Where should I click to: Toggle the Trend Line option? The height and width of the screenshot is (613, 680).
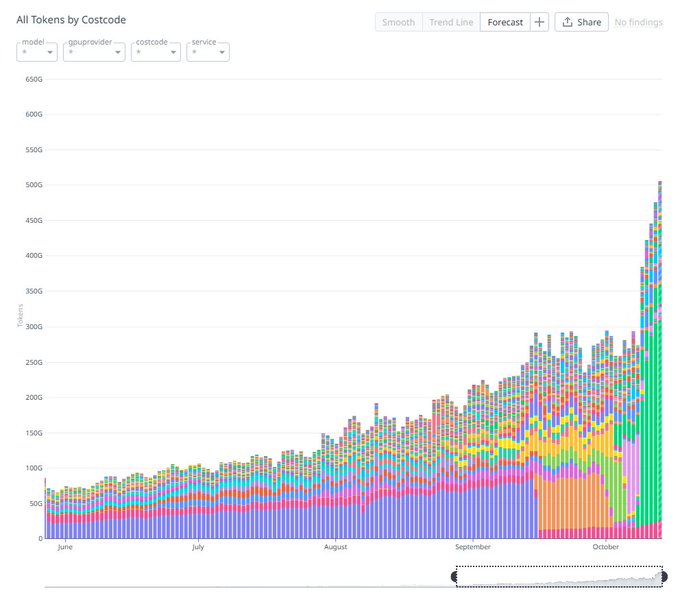[451, 22]
